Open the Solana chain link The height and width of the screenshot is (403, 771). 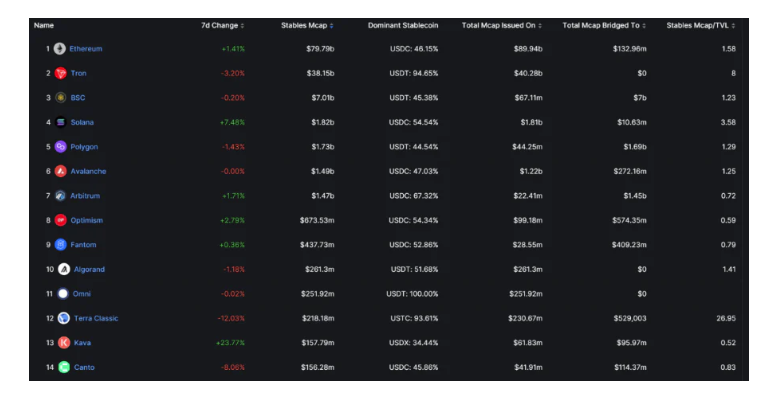(x=82, y=122)
